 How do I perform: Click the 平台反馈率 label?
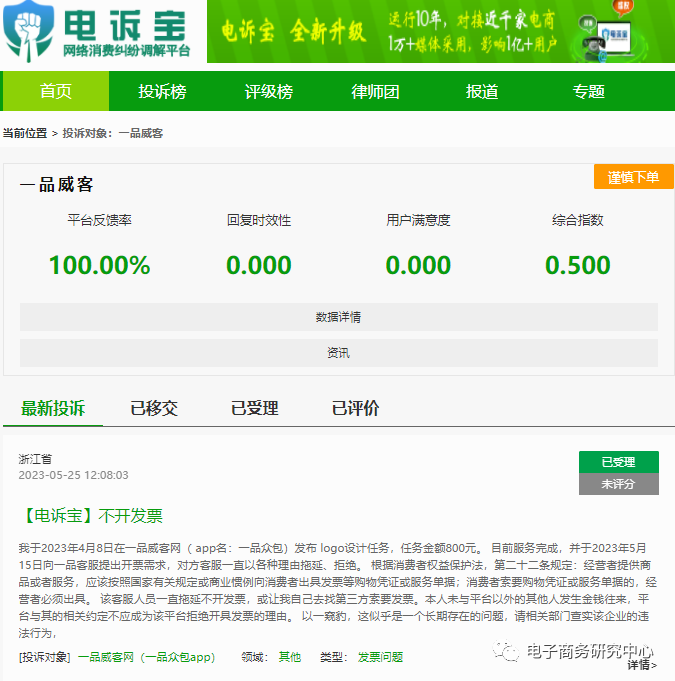click(x=99, y=220)
